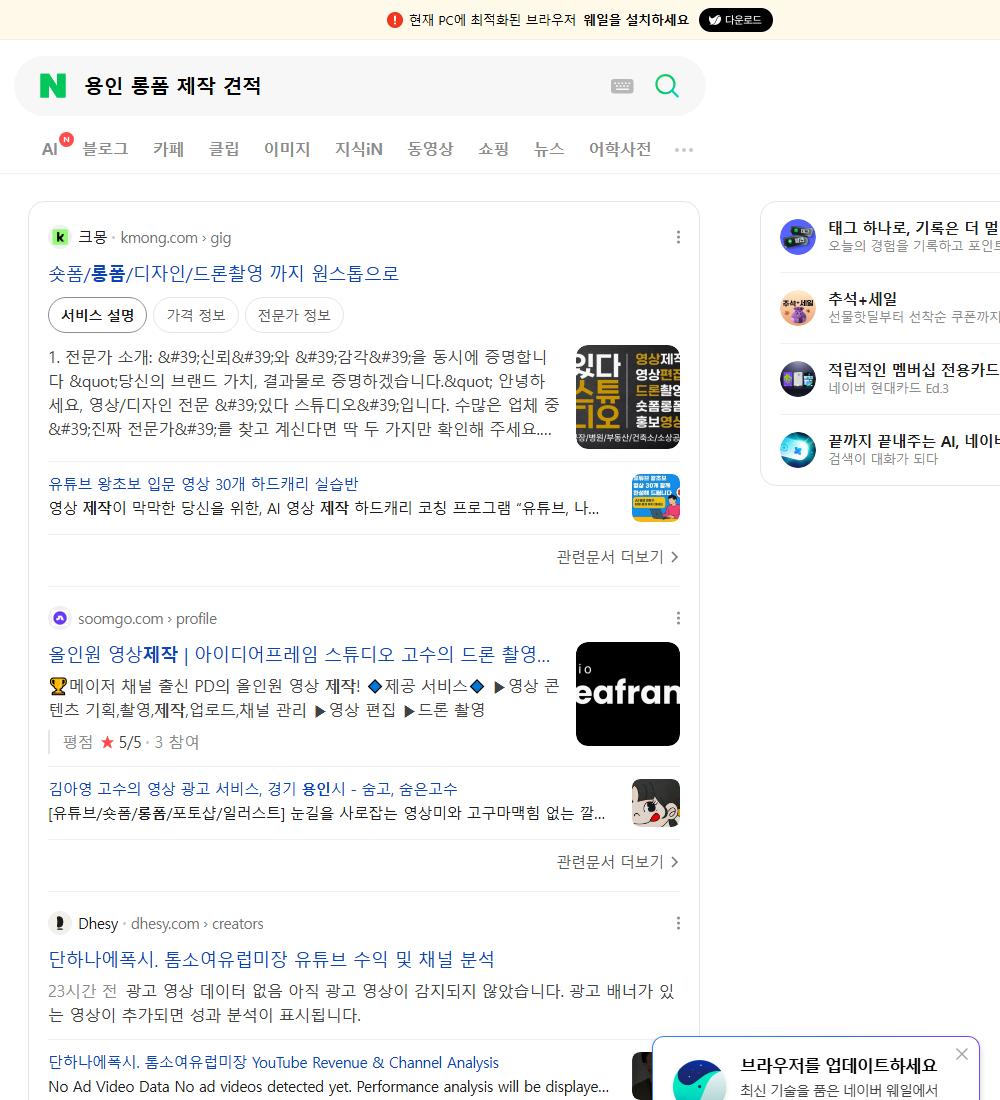The image size is (1000, 1100).
Task: Switch to the 뉴스 tab
Action: [x=549, y=149]
